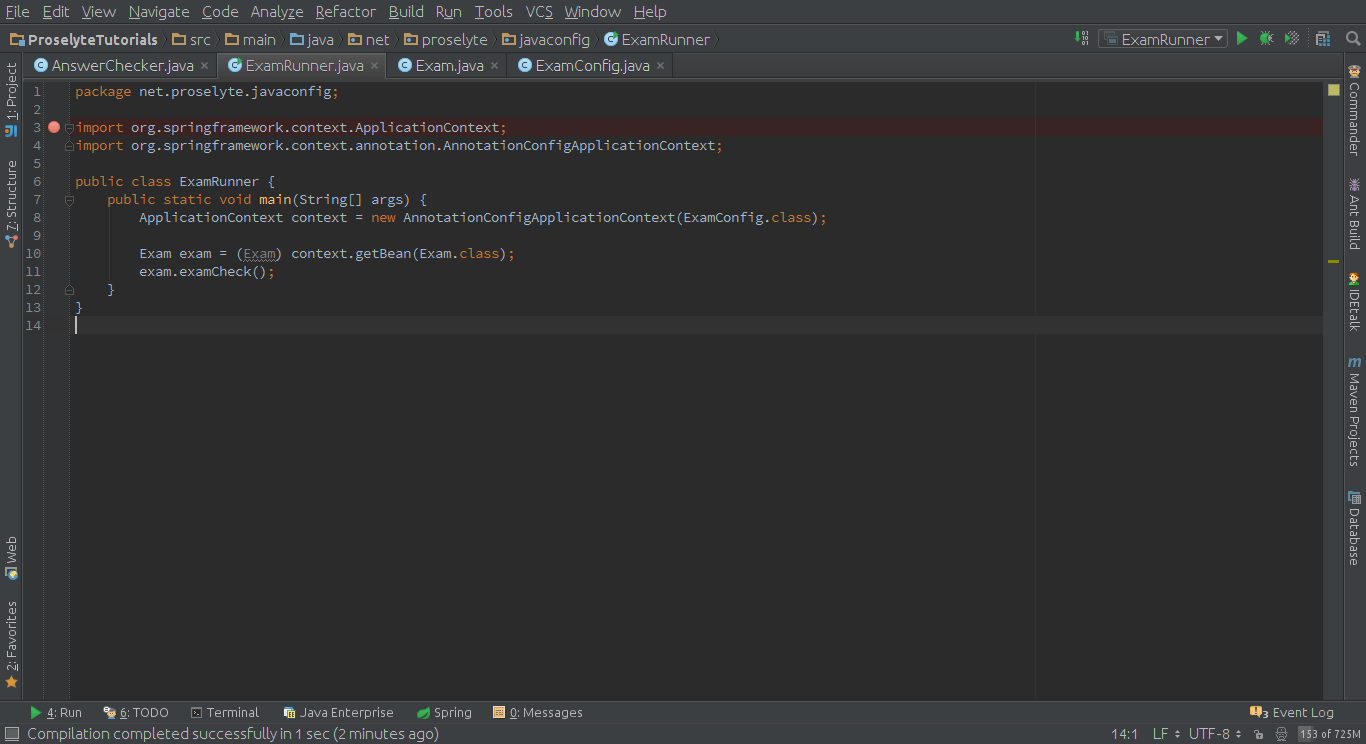Select javaconfig in the breadcrumb bar
This screenshot has height=744, width=1366.
553,39
